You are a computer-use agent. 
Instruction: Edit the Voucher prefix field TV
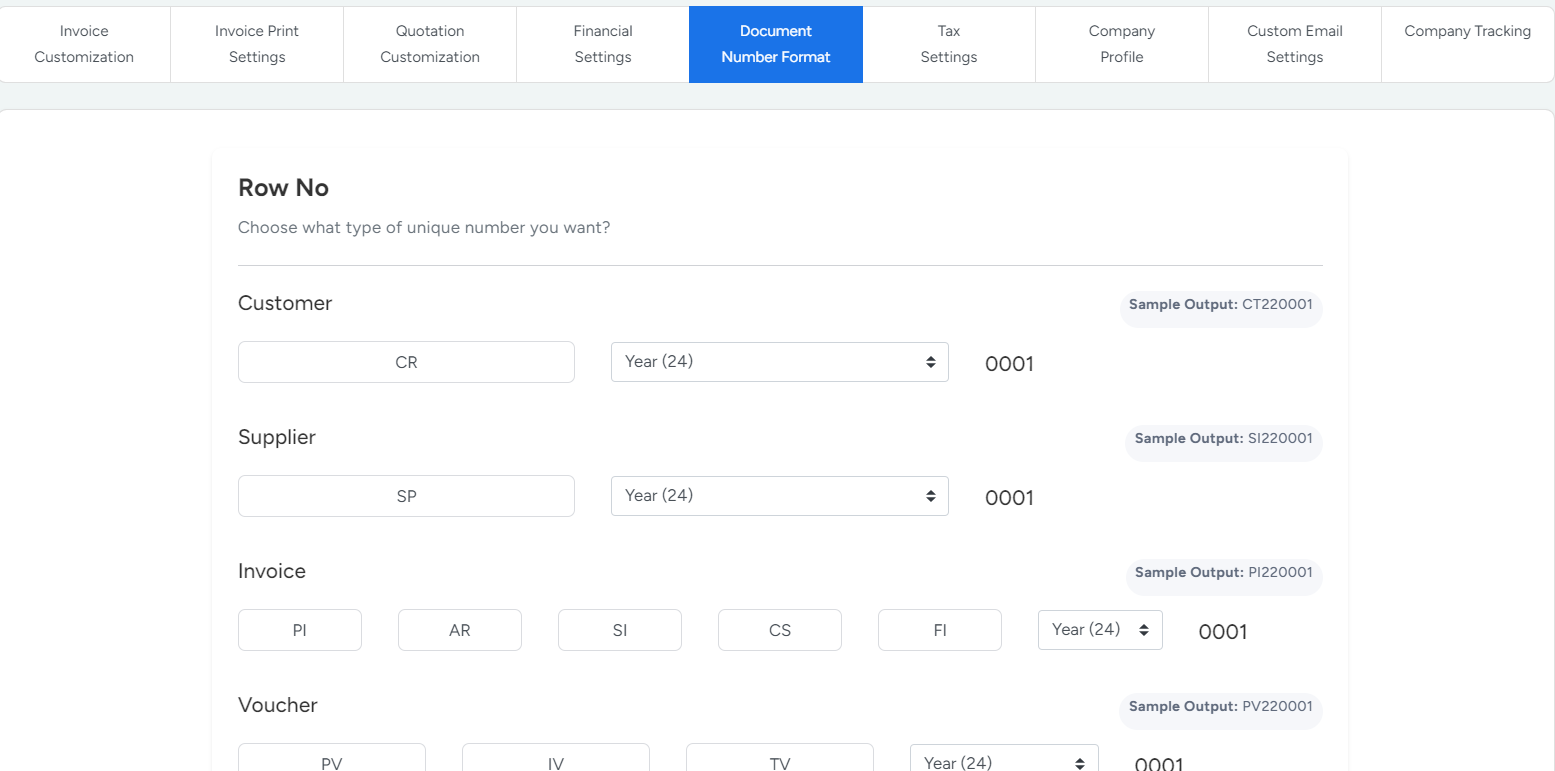(780, 758)
